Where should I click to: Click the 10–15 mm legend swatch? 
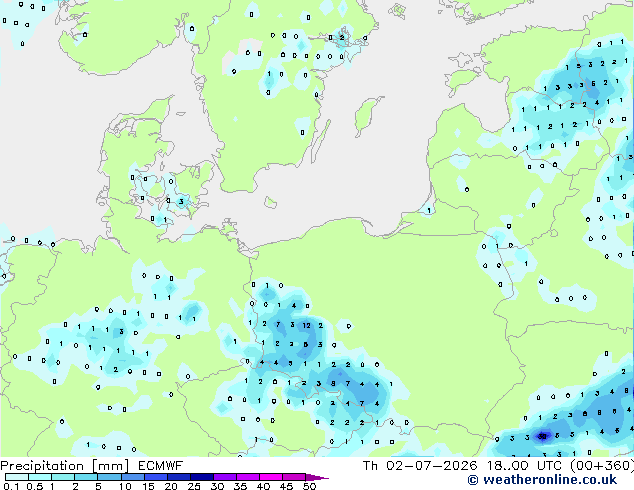(133, 477)
